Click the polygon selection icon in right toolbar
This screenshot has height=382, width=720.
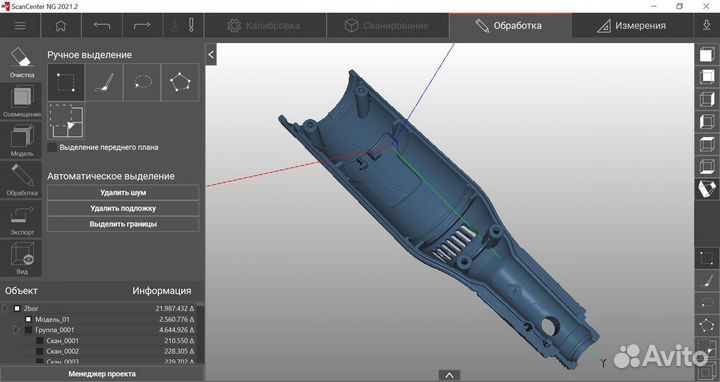[707, 325]
